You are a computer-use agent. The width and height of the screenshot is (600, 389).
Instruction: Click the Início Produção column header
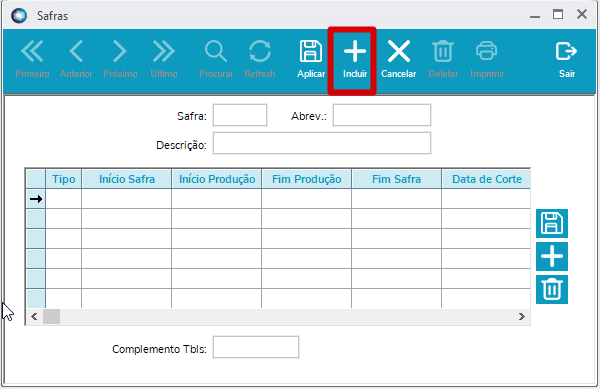click(x=217, y=179)
